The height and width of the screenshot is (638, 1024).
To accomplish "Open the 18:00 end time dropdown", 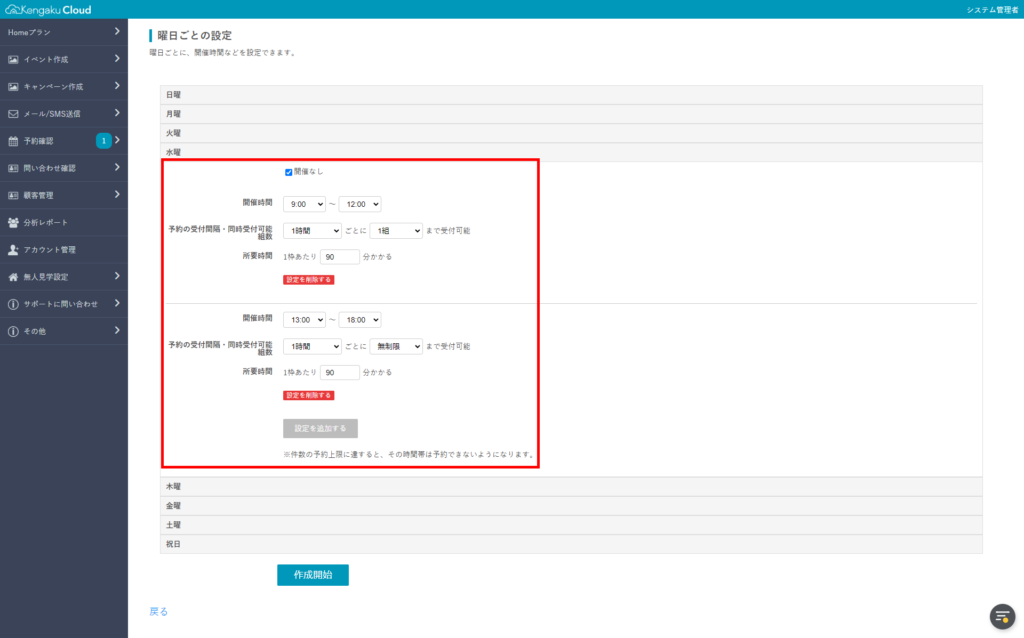I will pyautogui.click(x=360, y=320).
